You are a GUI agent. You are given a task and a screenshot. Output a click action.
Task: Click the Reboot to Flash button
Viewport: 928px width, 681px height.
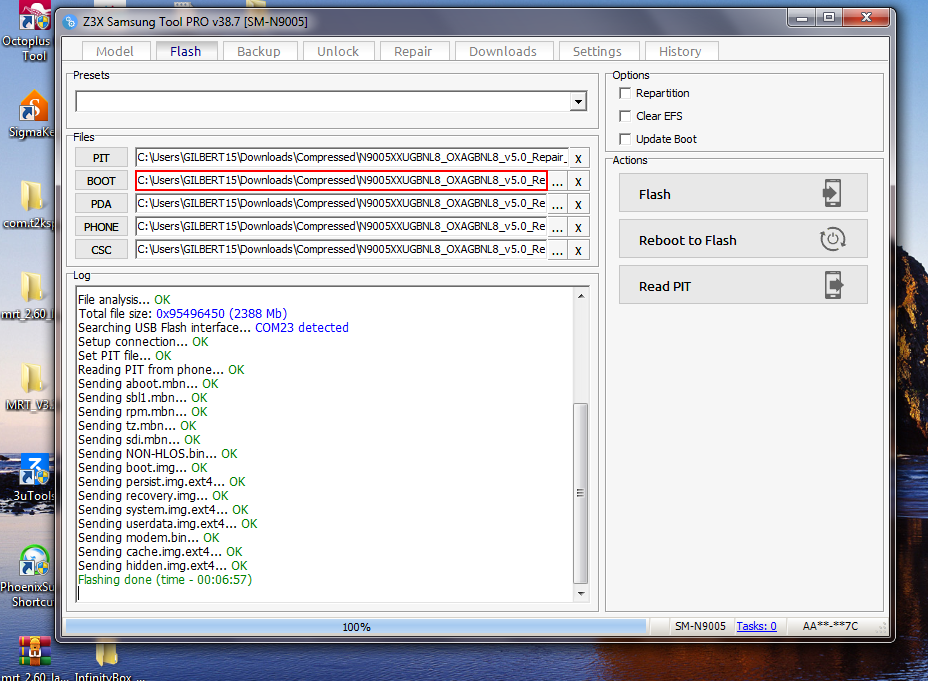[x=743, y=239]
